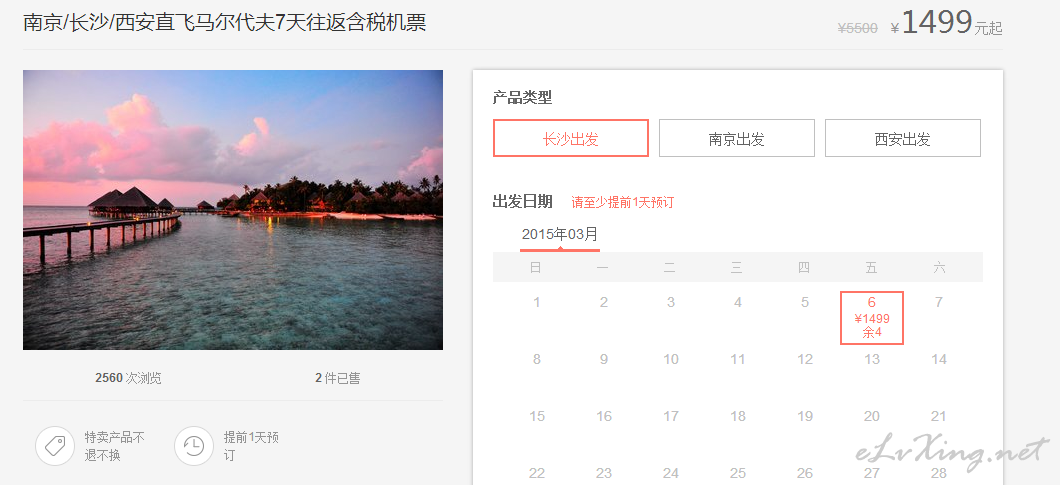
Task: Open the 2015年03月 month tab
Action: coord(560,235)
